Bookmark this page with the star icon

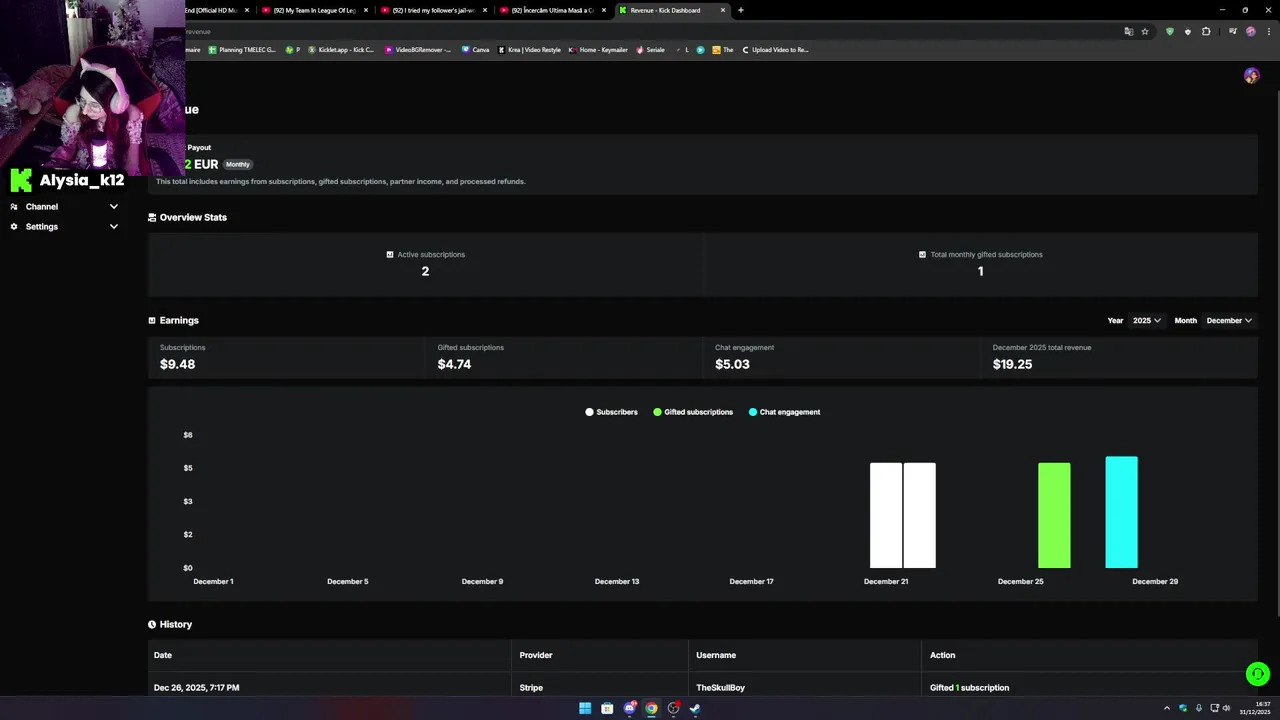tap(1145, 32)
